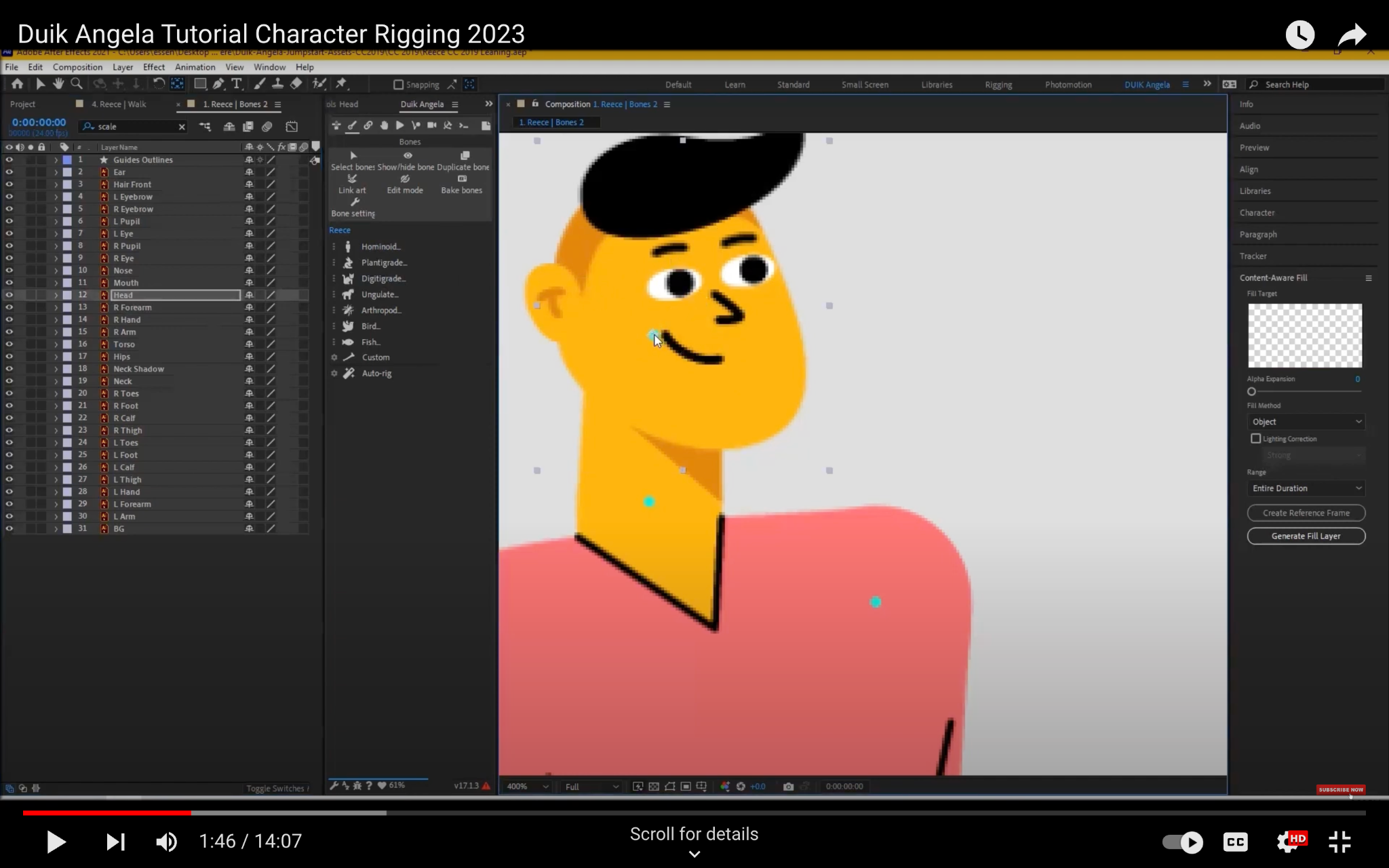The height and width of the screenshot is (868, 1389).
Task: Seek on the red video progress bar
Action: point(106,812)
